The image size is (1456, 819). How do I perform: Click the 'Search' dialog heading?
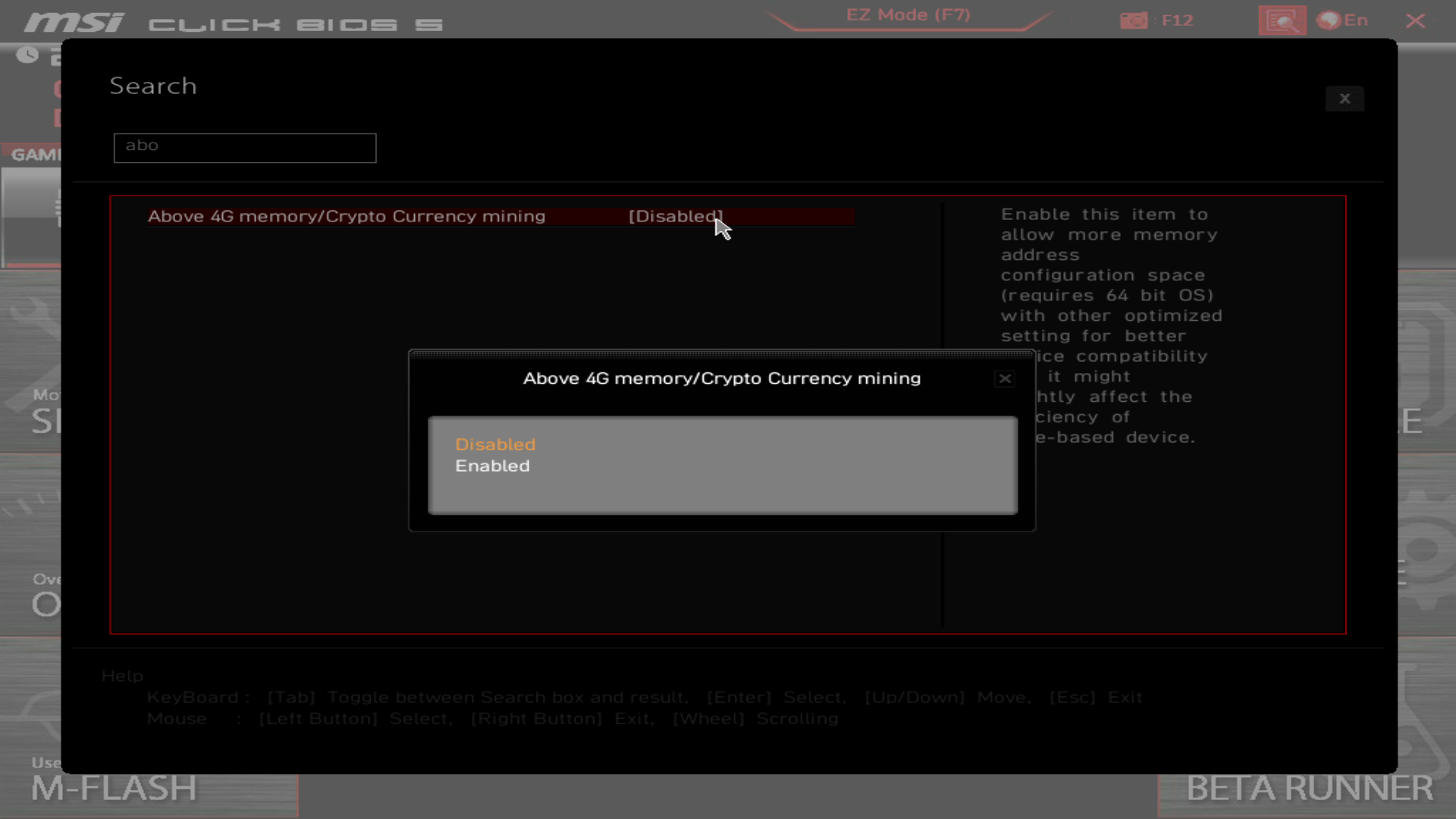click(x=153, y=86)
